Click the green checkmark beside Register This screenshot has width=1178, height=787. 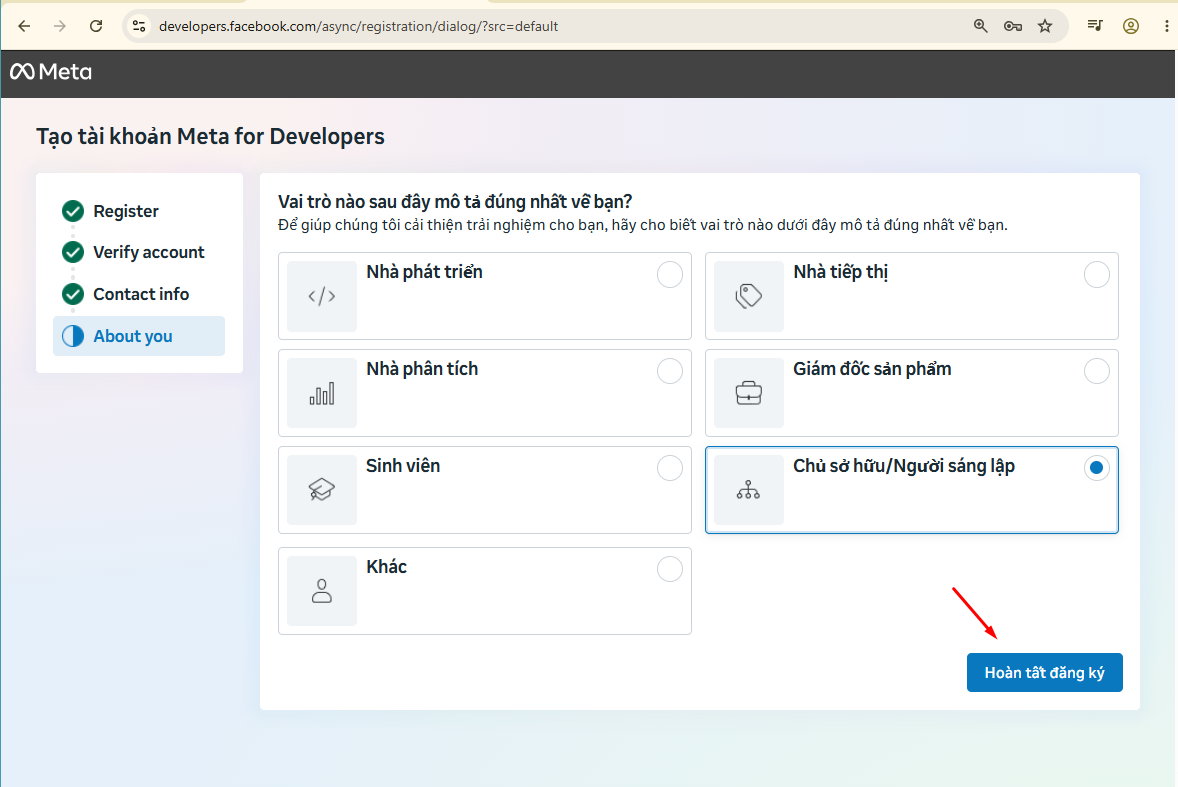73,211
